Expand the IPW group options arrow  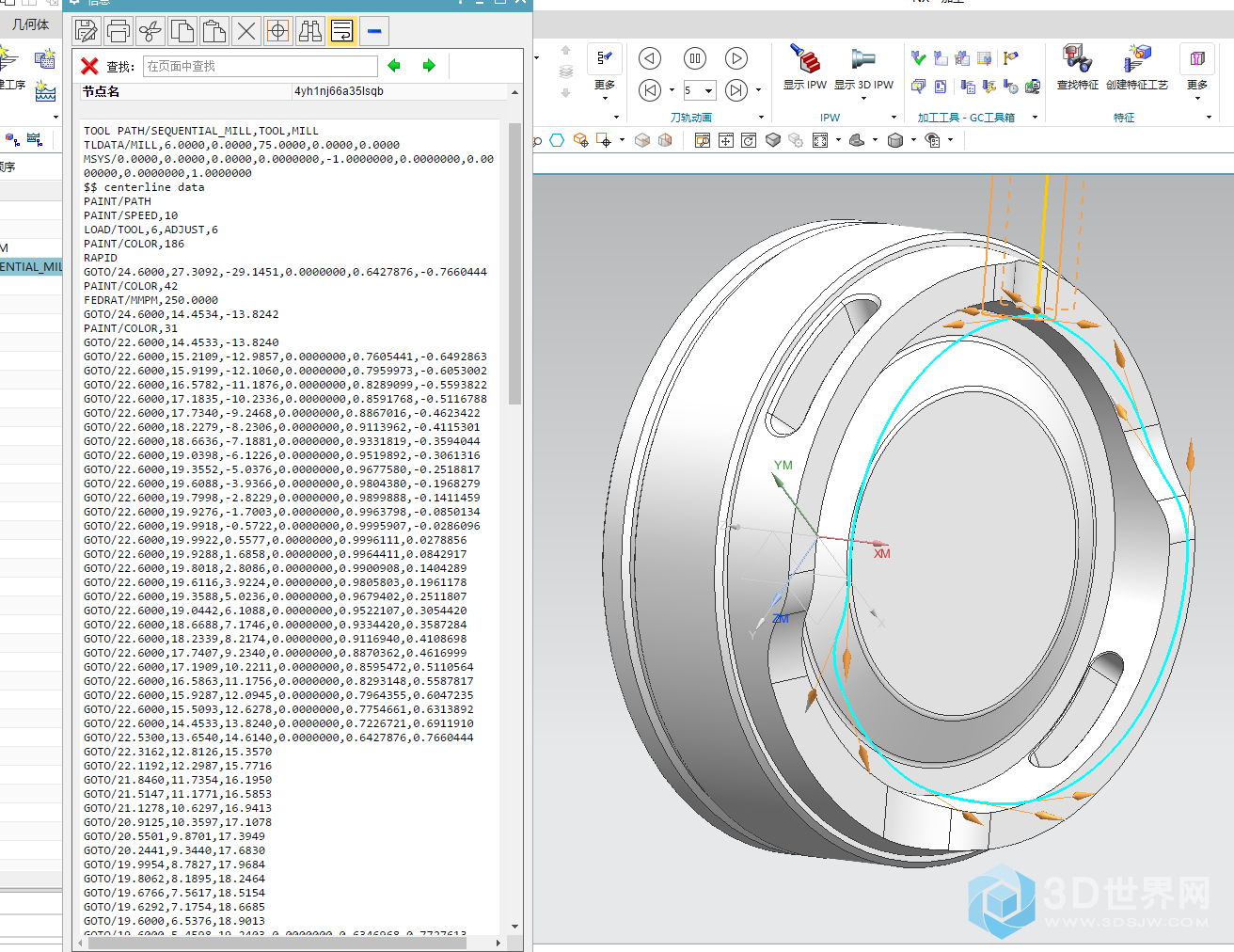[x=894, y=118]
